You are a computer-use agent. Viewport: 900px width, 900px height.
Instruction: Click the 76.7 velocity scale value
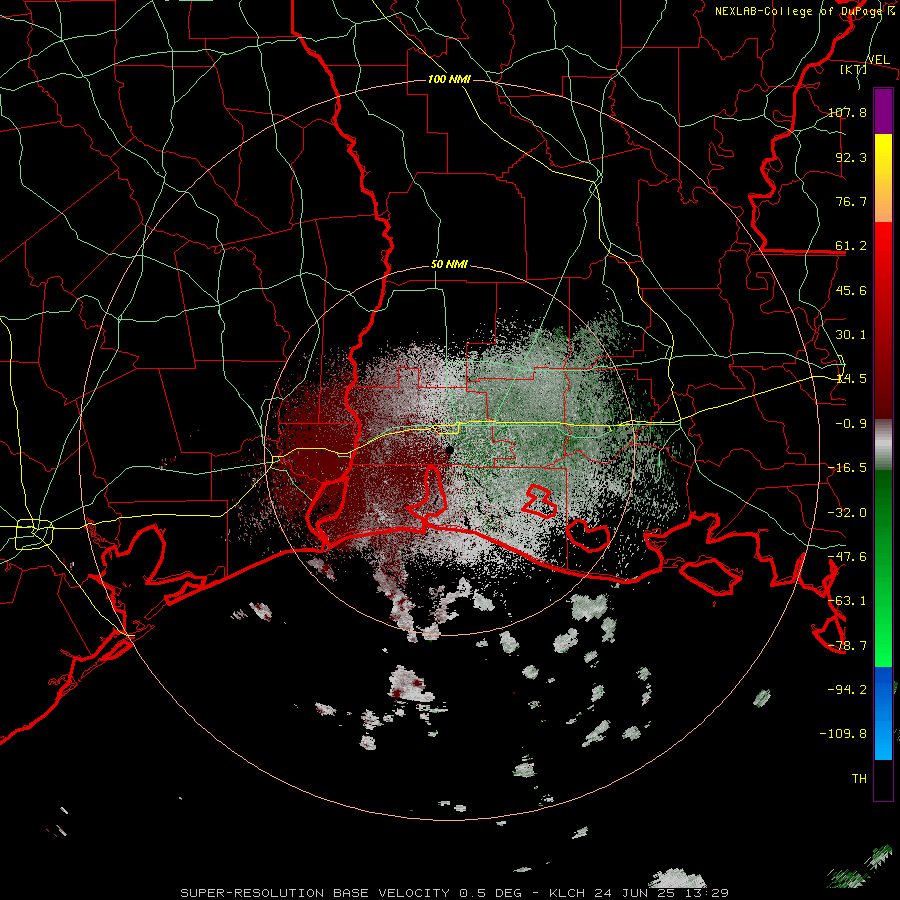(851, 201)
